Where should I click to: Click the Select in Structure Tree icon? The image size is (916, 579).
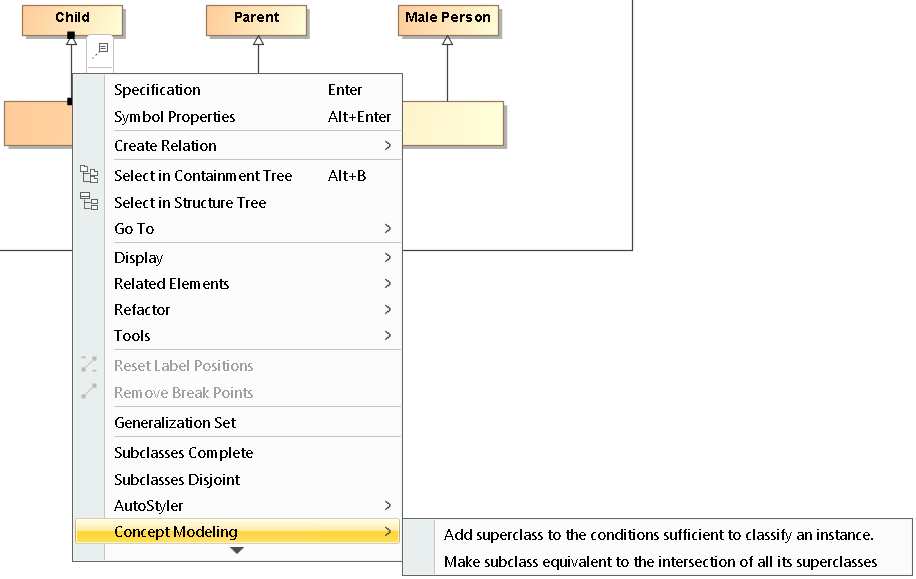click(x=89, y=202)
